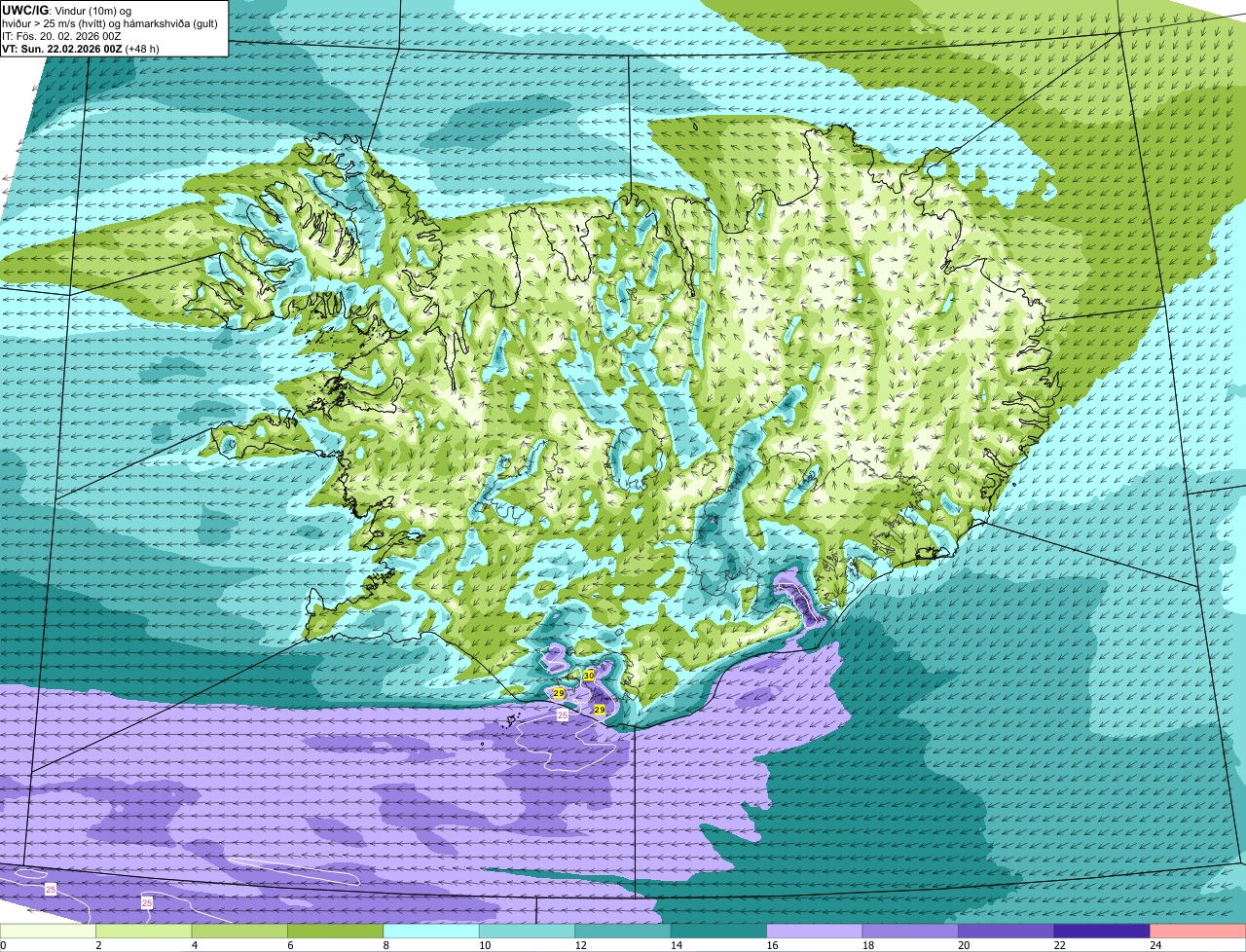Click the pale cyan 8–10 m/s legend swatch
Viewport: 1246px width, 952px height.
(431, 932)
